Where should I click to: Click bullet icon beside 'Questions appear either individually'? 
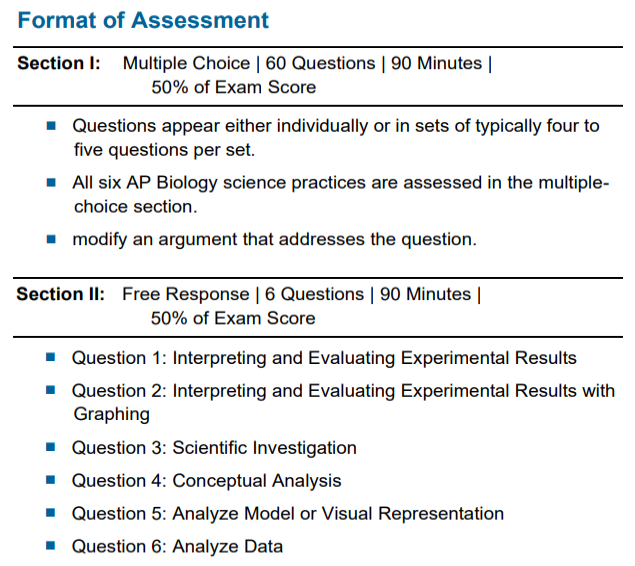tap(51, 126)
